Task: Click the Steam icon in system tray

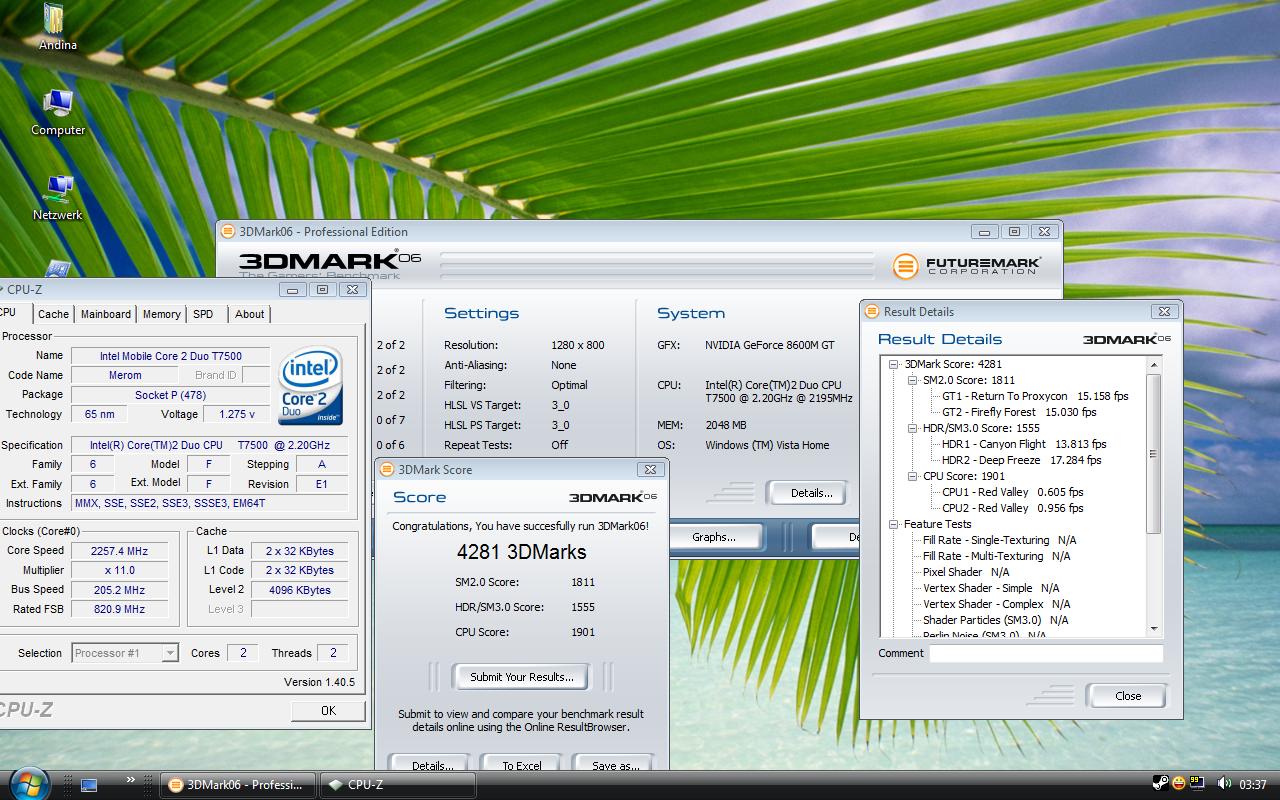Action: click(x=1161, y=784)
